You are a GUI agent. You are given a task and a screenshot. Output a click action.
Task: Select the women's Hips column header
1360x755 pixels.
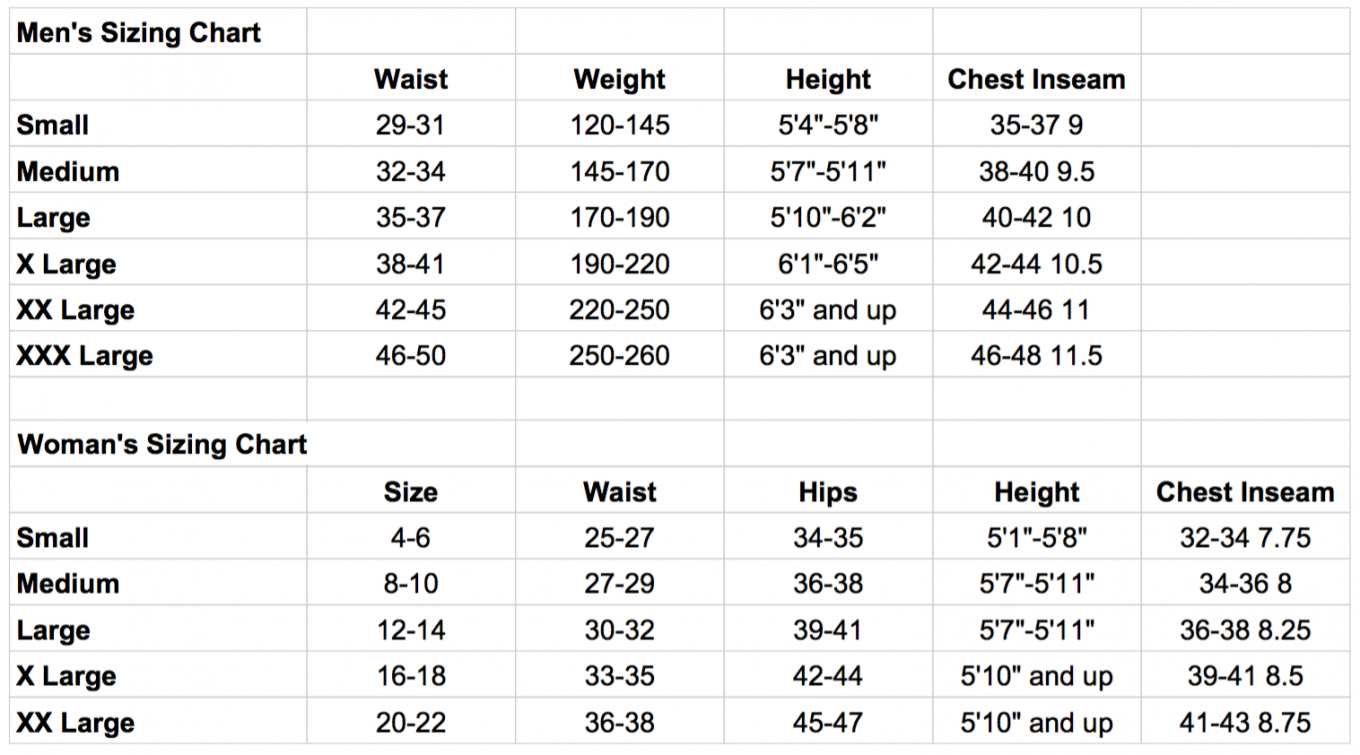(x=828, y=492)
